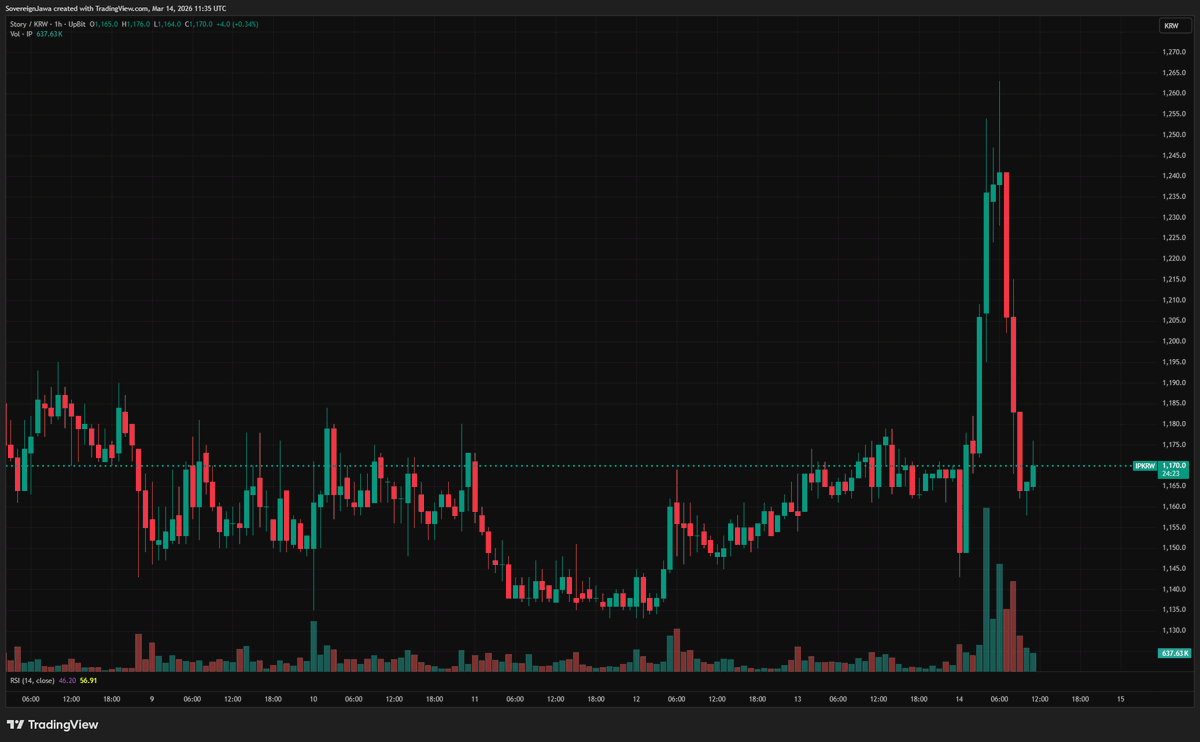
Task: Click the Vol · IP indicator label
Action: 21,34
